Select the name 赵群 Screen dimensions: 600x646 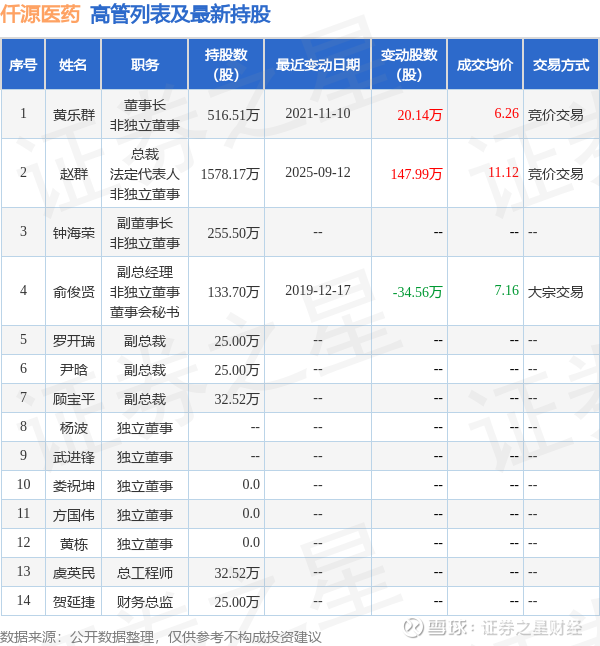[74, 174]
